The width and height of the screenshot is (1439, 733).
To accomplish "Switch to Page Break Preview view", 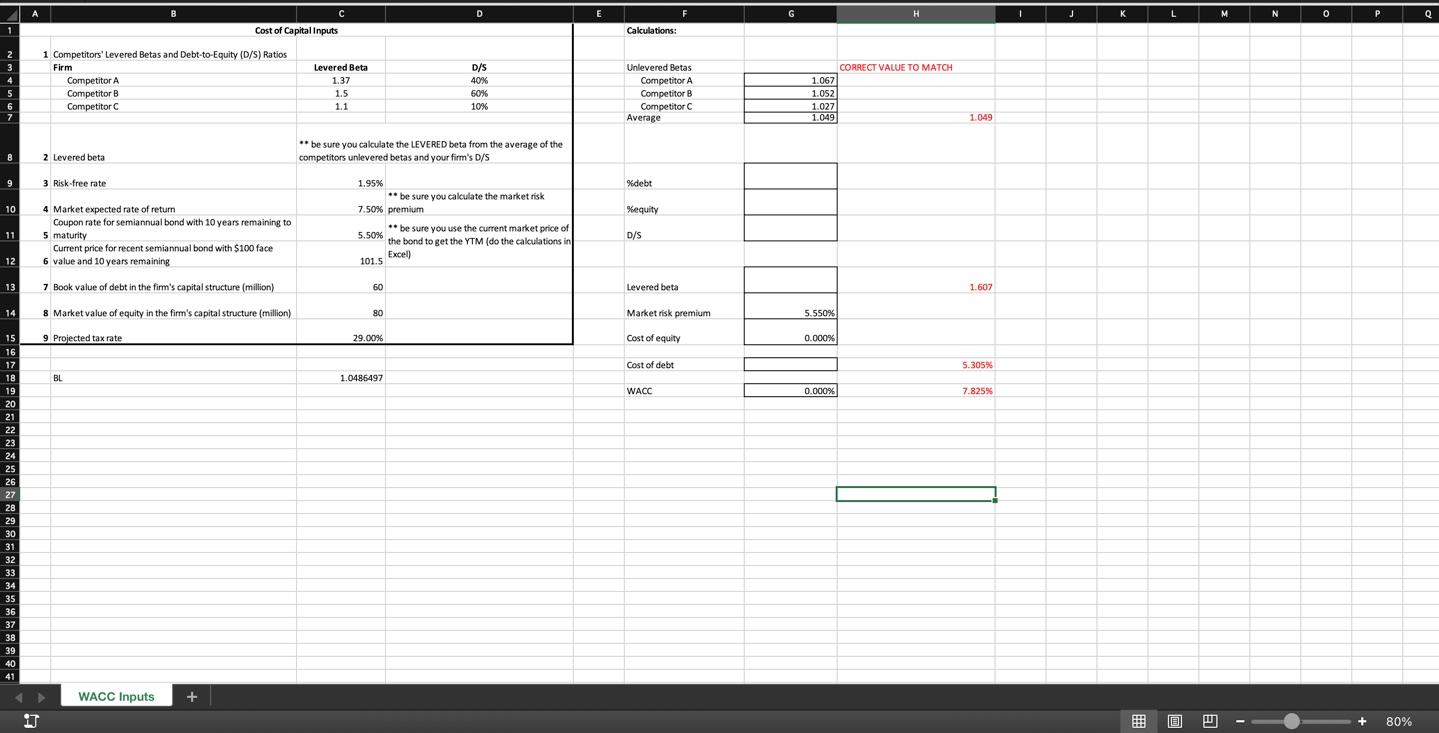I will pos(1210,721).
